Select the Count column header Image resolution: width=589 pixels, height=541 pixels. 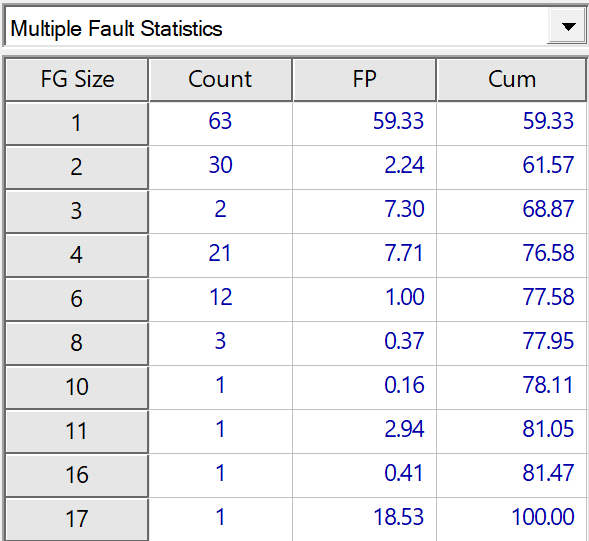(x=220, y=80)
